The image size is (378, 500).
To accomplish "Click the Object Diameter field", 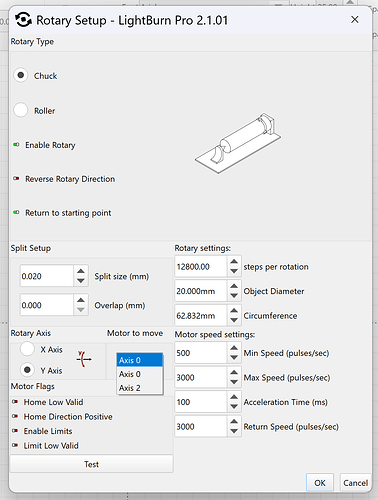I will click(x=201, y=291).
